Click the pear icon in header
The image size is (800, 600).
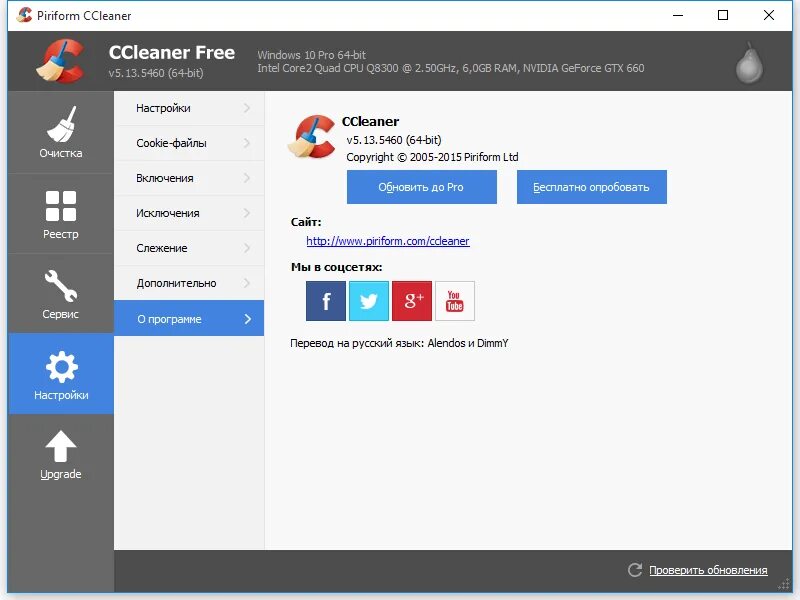[x=749, y=63]
